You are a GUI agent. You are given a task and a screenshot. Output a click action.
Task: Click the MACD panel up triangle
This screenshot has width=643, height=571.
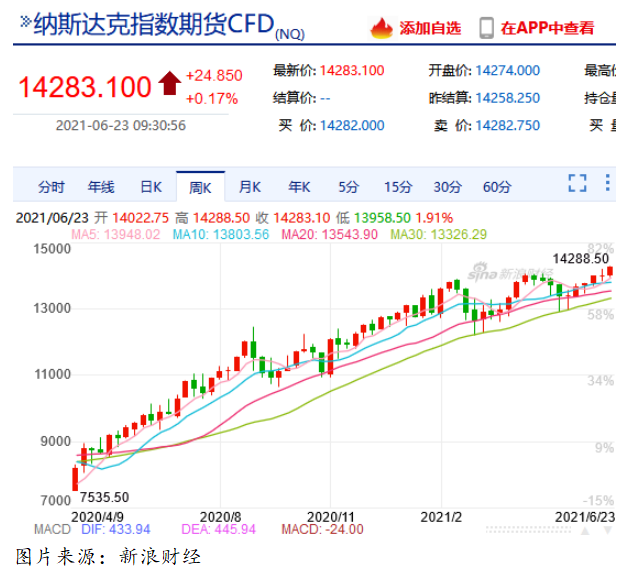coord(585,531)
